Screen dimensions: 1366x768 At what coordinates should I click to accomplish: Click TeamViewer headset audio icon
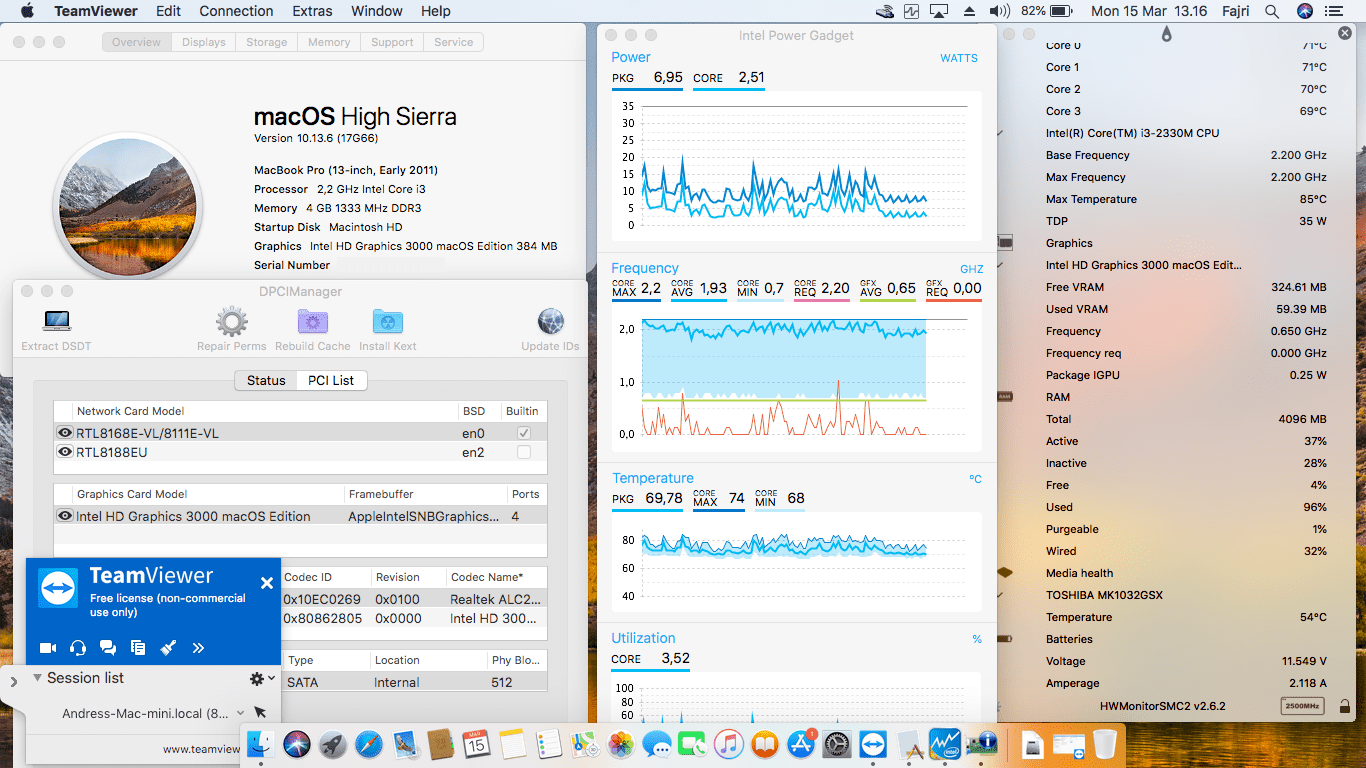(78, 648)
